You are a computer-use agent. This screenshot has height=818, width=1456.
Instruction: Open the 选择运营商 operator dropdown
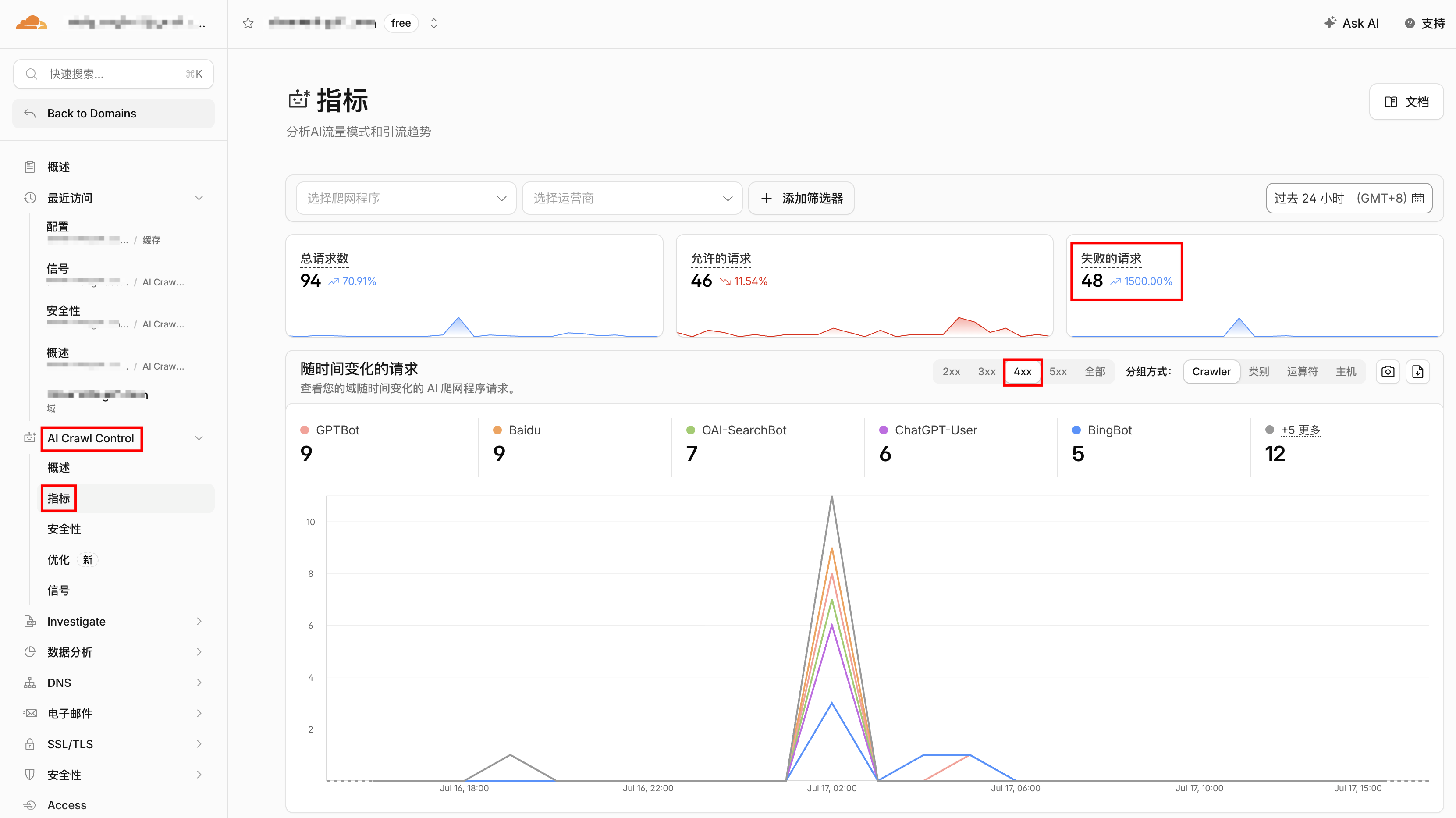coord(632,199)
